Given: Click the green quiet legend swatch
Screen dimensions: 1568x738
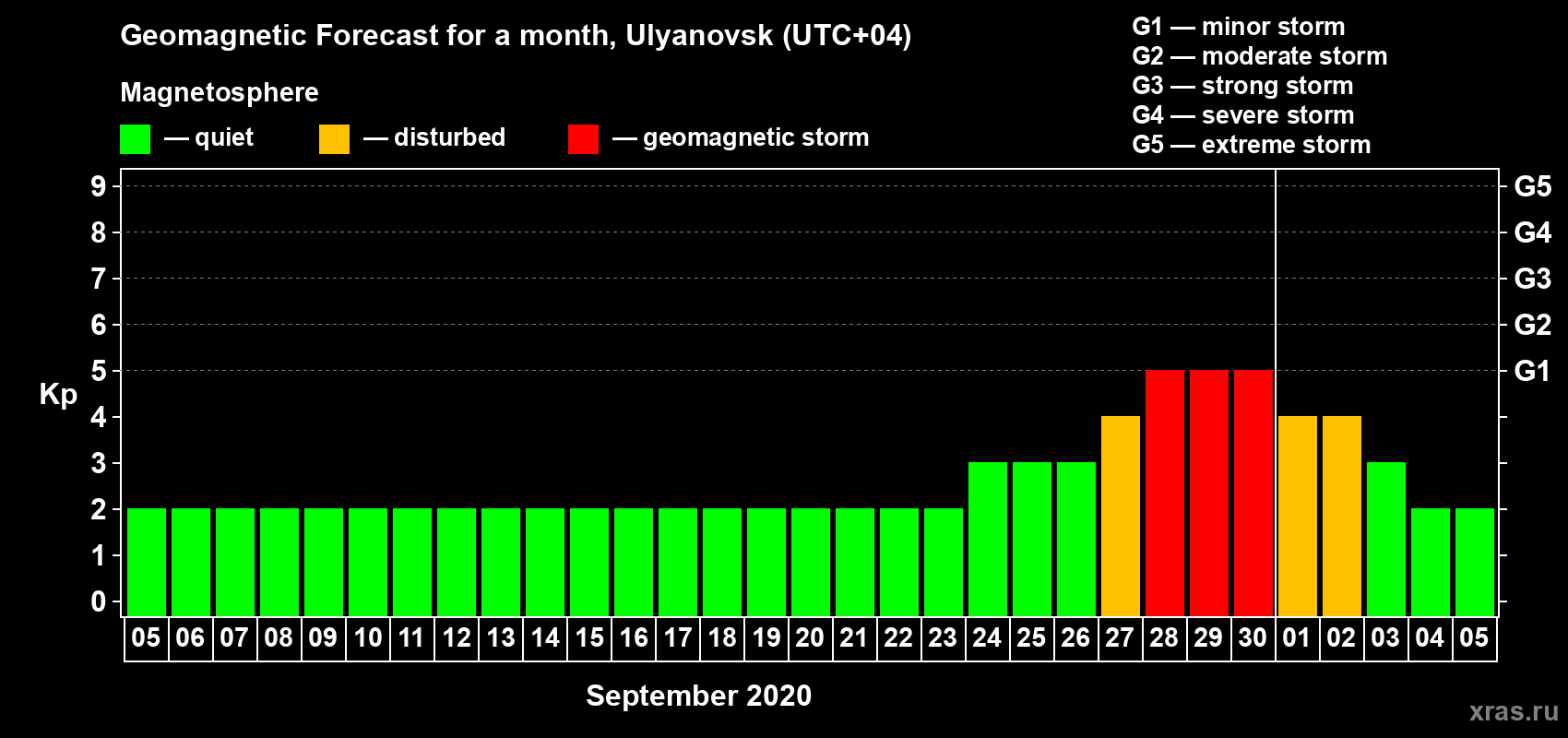Looking at the screenshot, I should pyautogui.click(x=136, y=139).
